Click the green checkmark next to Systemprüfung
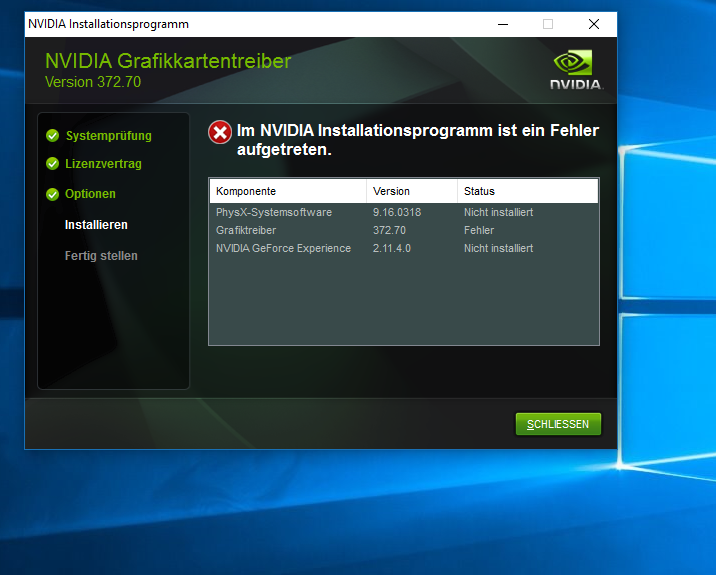The image size is (716, 575). 53,136
